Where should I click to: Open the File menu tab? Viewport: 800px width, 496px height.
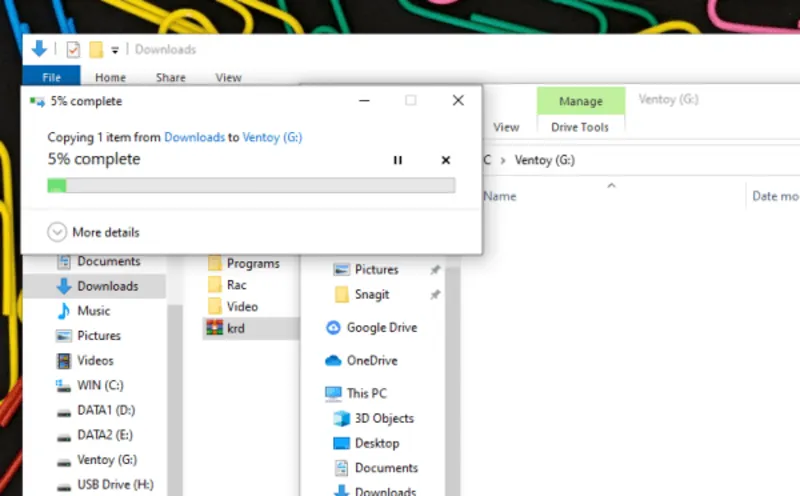(x=52, y=77)
